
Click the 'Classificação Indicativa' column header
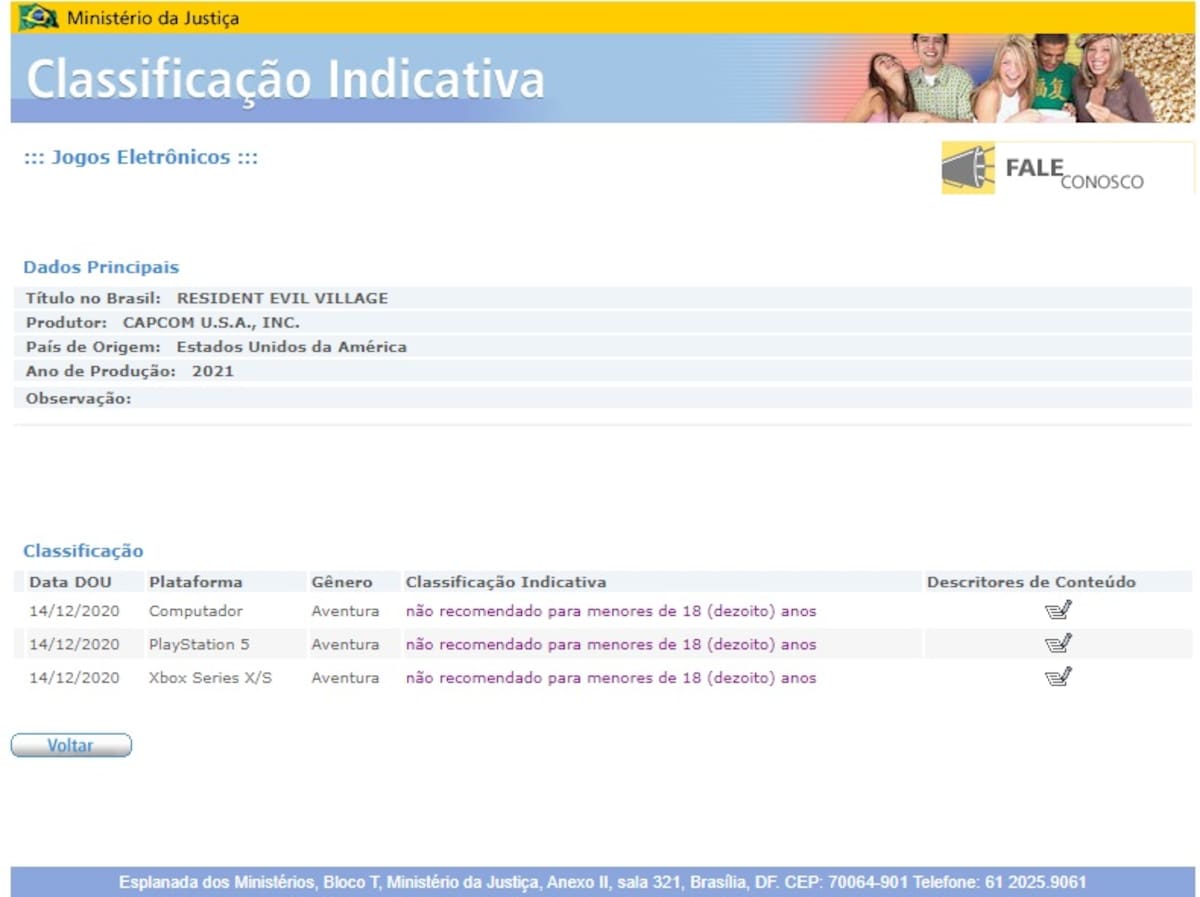[x=506, y=582]
